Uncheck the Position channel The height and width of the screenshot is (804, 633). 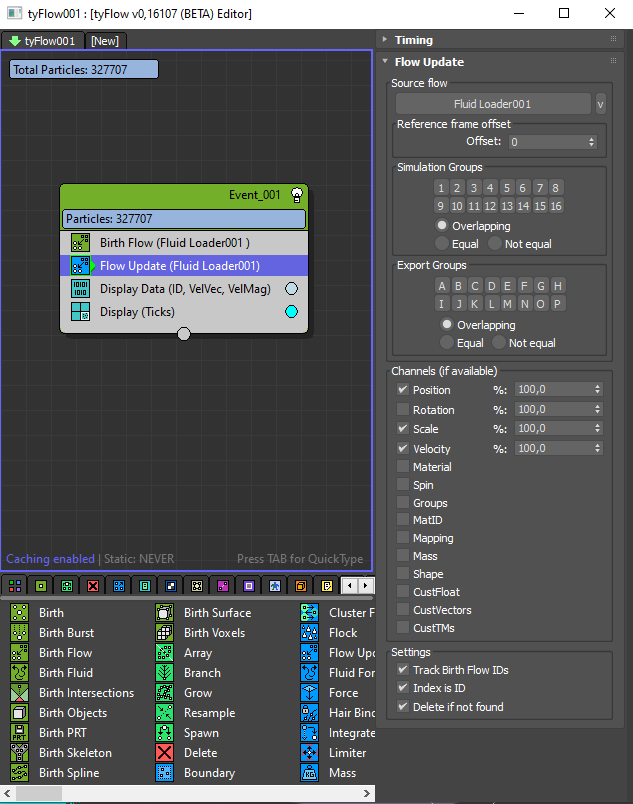click(x=403, y=390)
